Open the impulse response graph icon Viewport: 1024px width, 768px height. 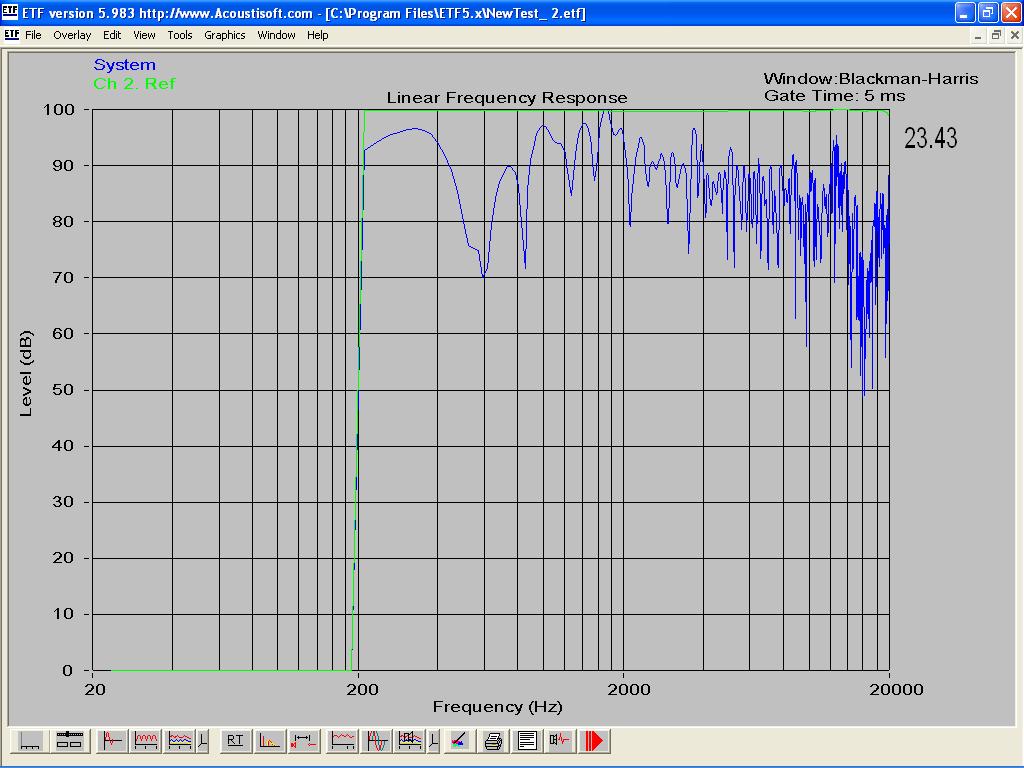[x=111, y=741]
